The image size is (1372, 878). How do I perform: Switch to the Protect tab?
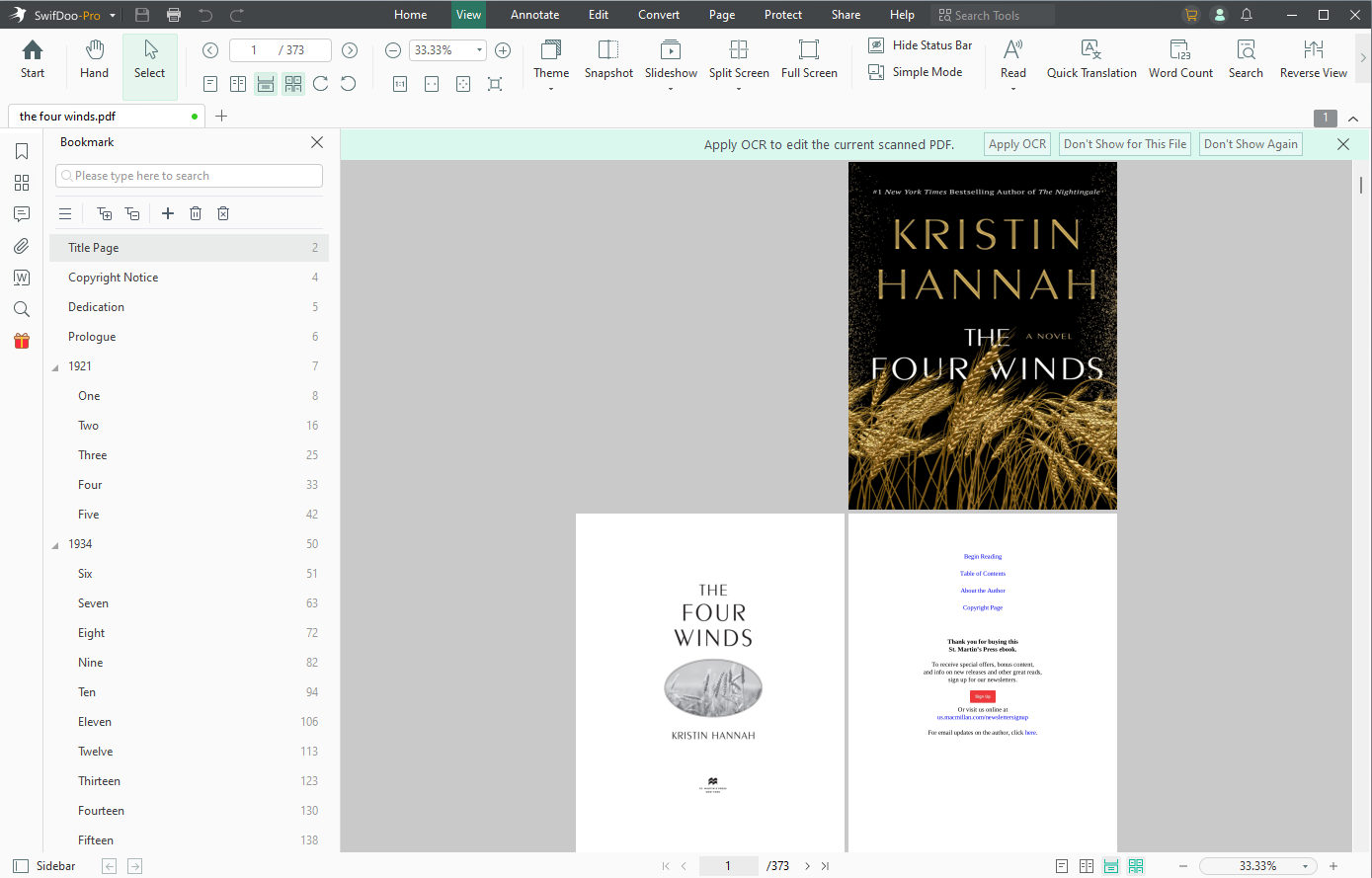783,15
